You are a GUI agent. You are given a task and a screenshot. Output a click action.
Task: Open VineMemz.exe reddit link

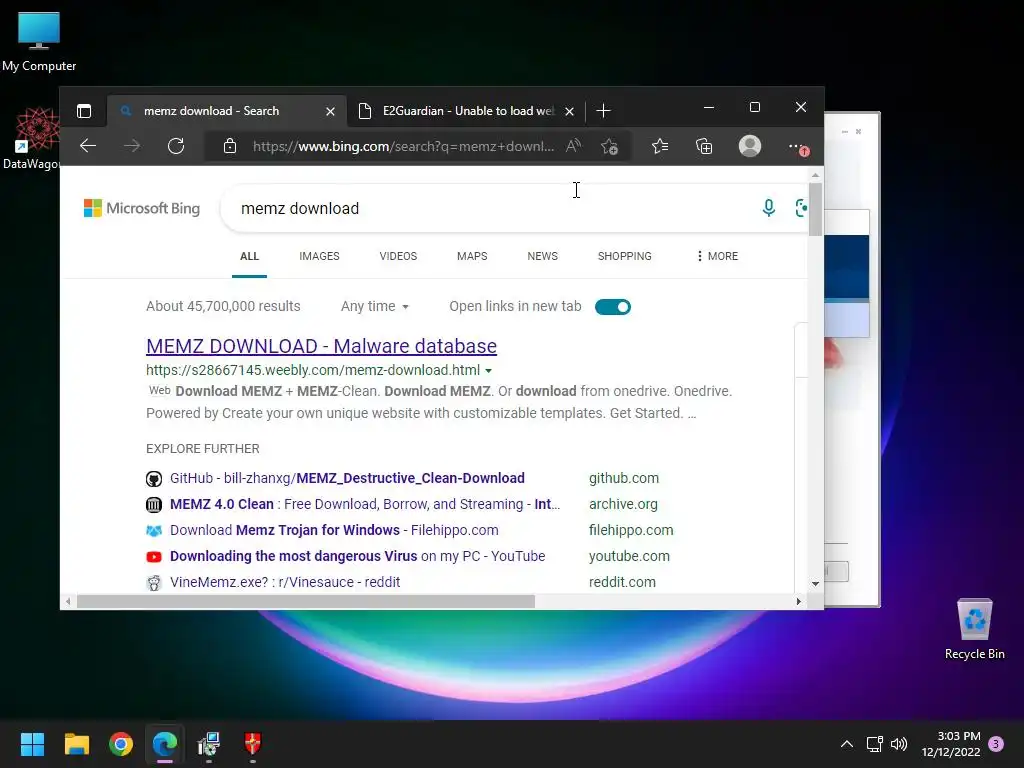point(285,582)
